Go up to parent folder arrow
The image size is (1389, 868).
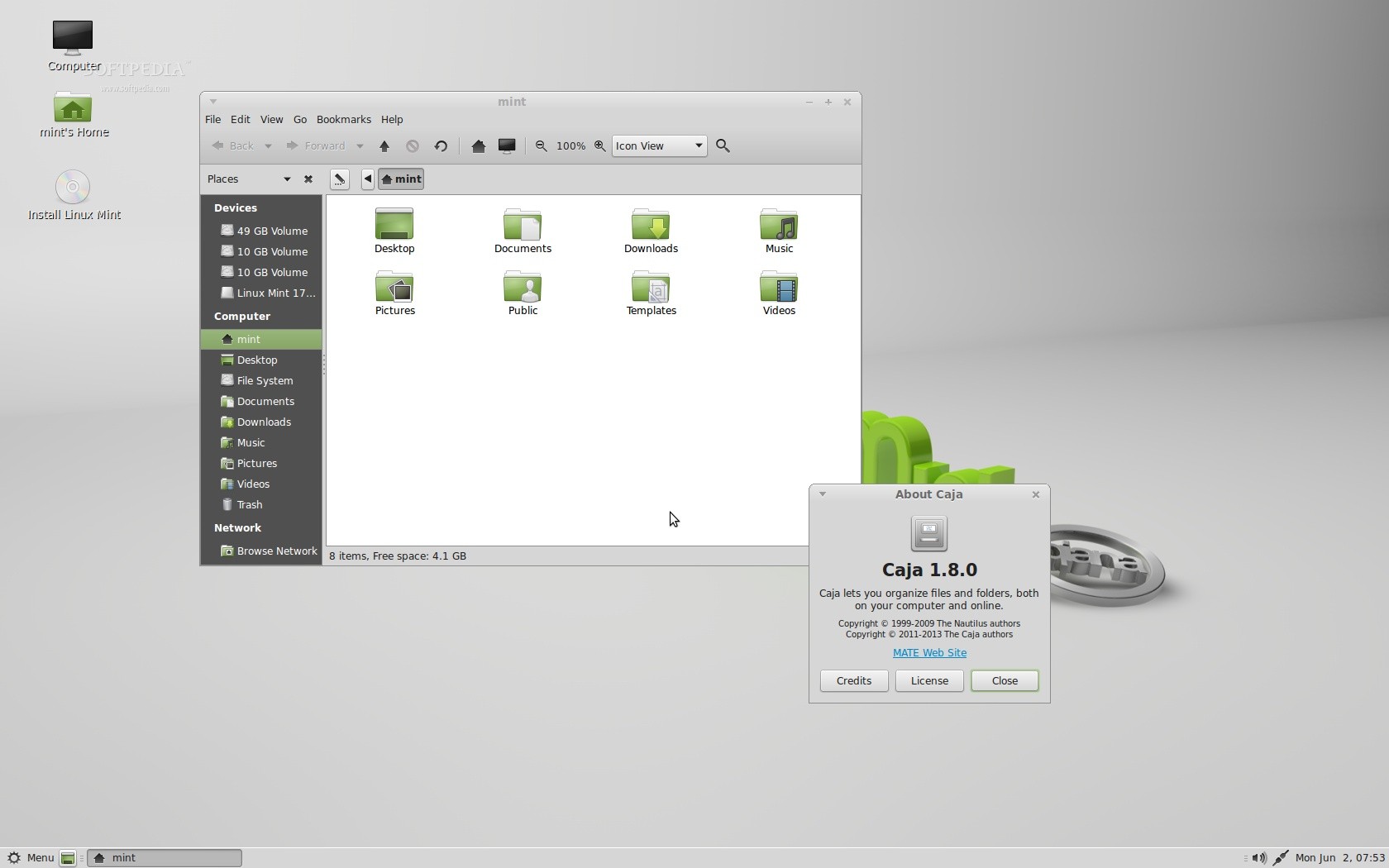tap(384, 146)
